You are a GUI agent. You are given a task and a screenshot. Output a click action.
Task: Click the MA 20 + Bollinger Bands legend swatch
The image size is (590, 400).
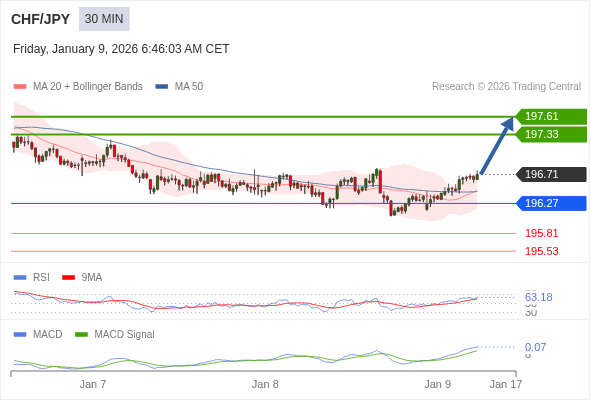(x=20, y=87)
